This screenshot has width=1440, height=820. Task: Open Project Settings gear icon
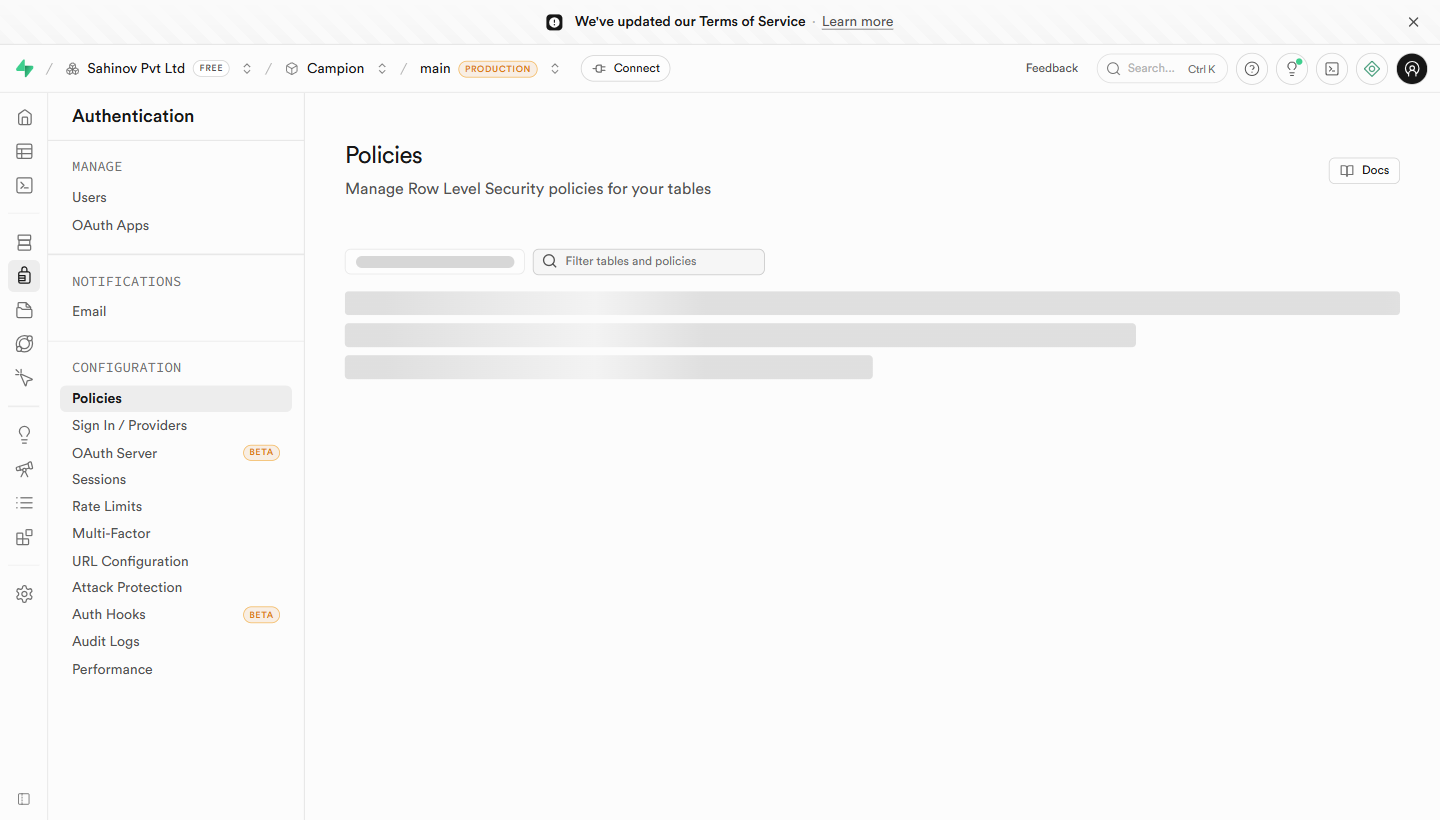tap(24, 594)
